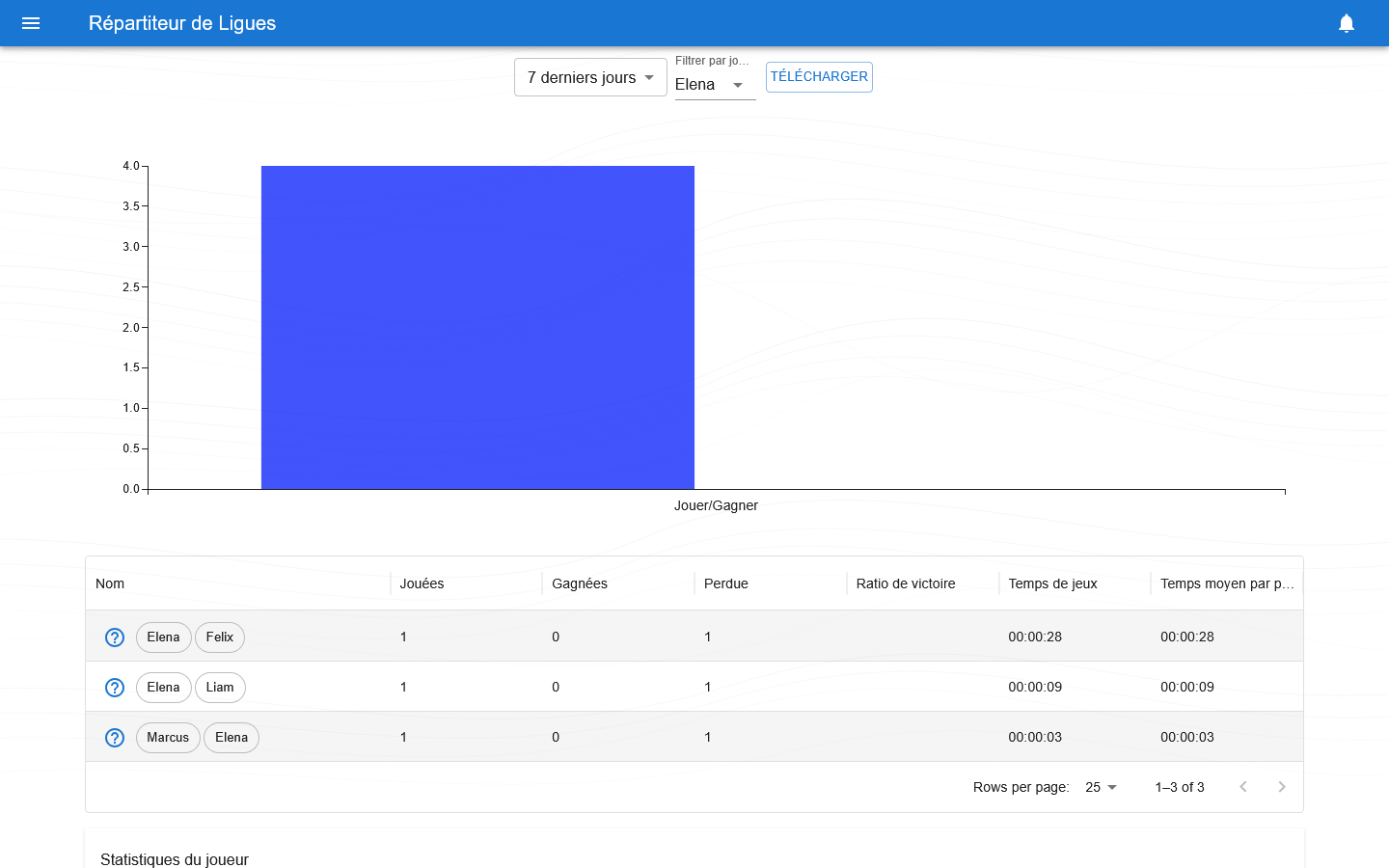Viewport: 1389px width, 868px height.
Task: Sort table by Jouées column
Action: click(422, 583)
